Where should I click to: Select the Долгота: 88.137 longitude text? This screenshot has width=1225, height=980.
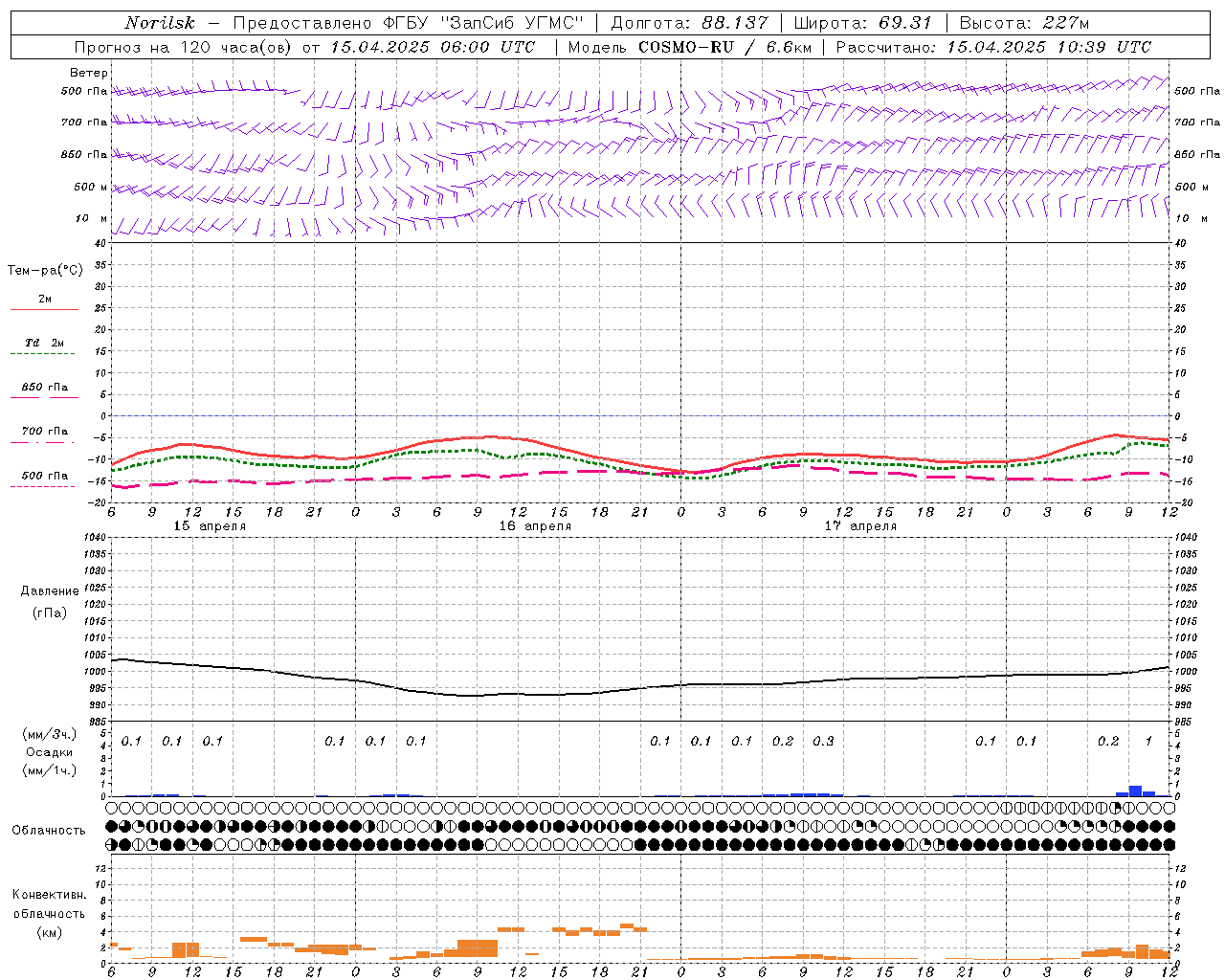pyautogui.click(x=690, y=23)
